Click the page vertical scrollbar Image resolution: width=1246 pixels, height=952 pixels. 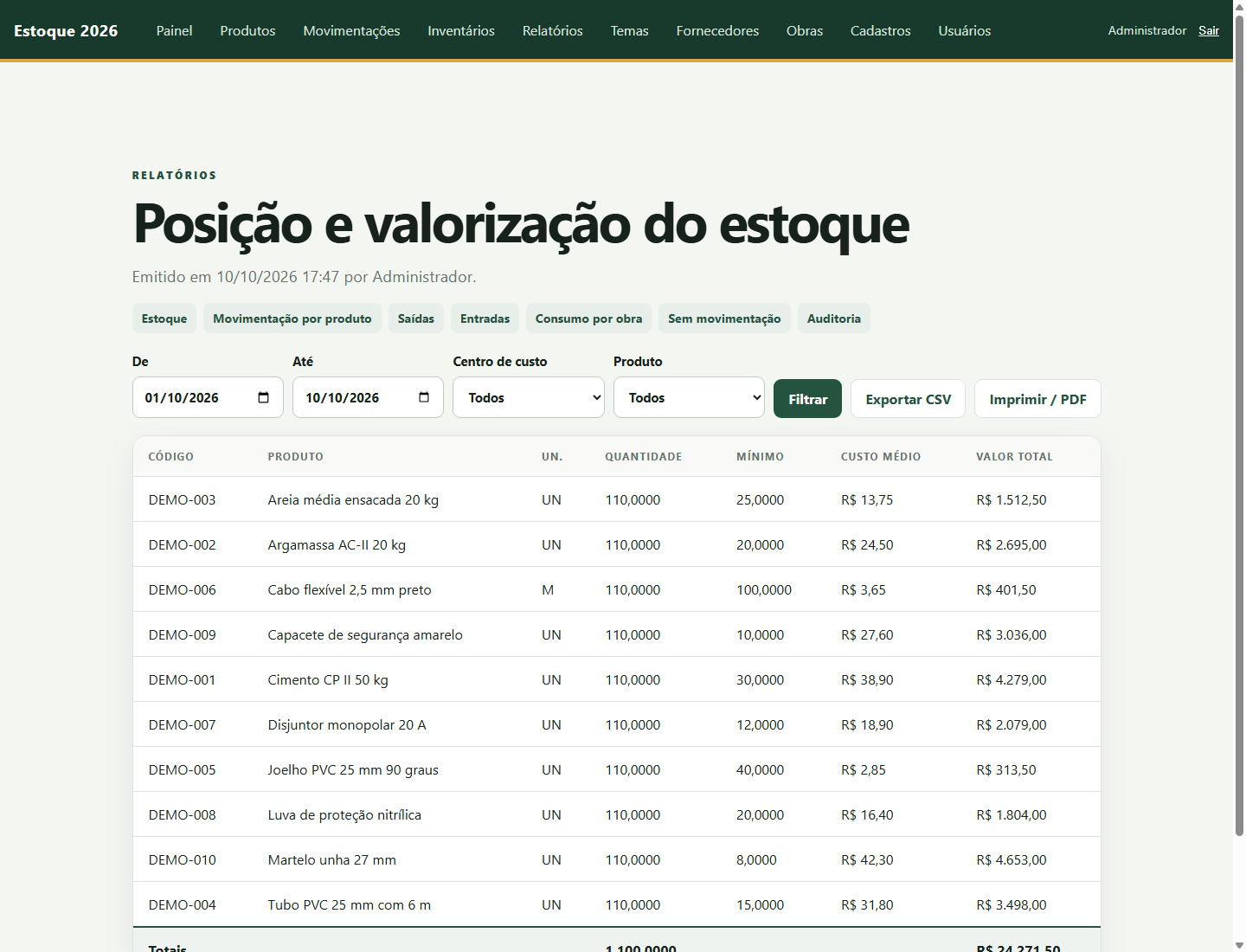(x=1239, y=424)
